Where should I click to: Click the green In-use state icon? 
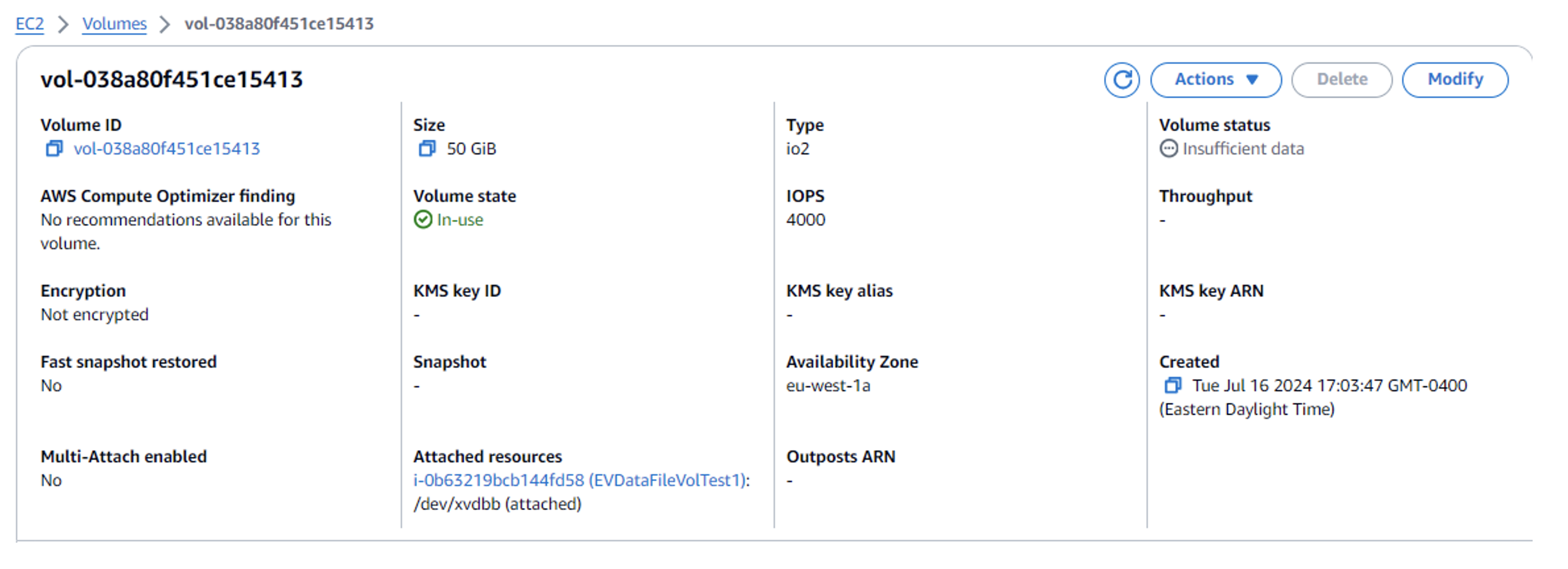[423, 219]
